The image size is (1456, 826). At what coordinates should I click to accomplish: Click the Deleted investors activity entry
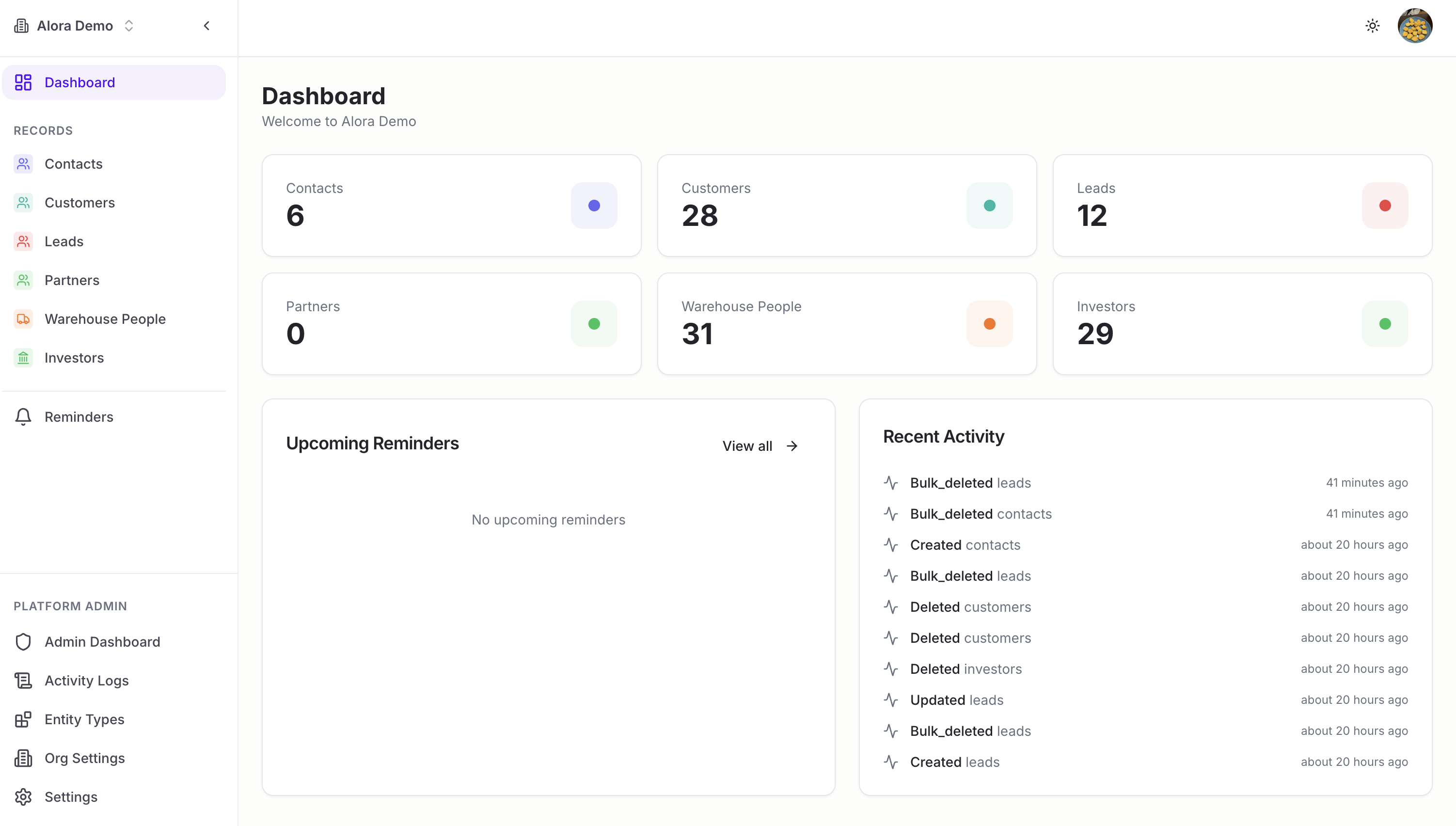coord(965,669)
